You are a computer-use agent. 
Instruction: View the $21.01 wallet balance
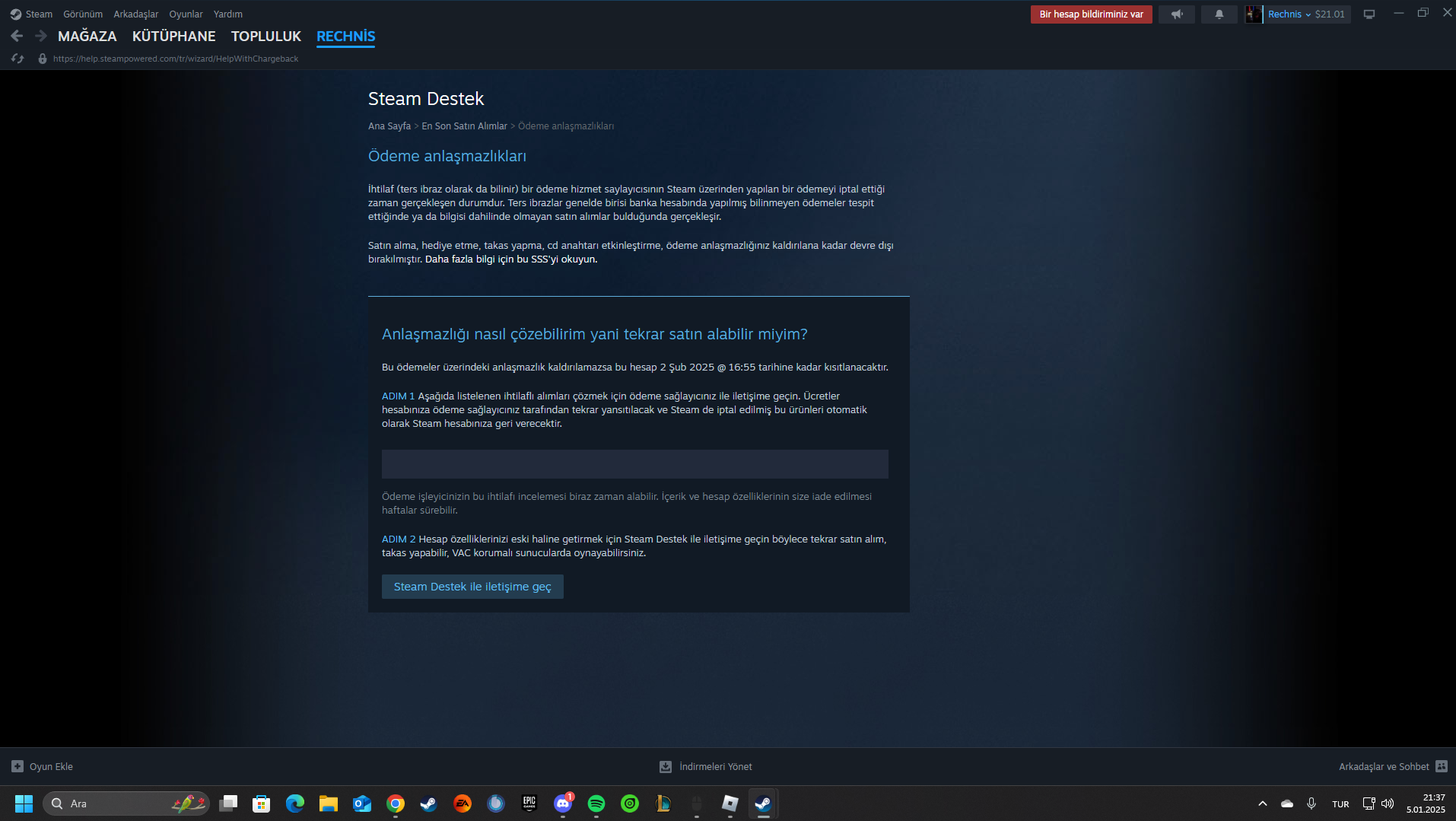click(x=1330, y=14)
